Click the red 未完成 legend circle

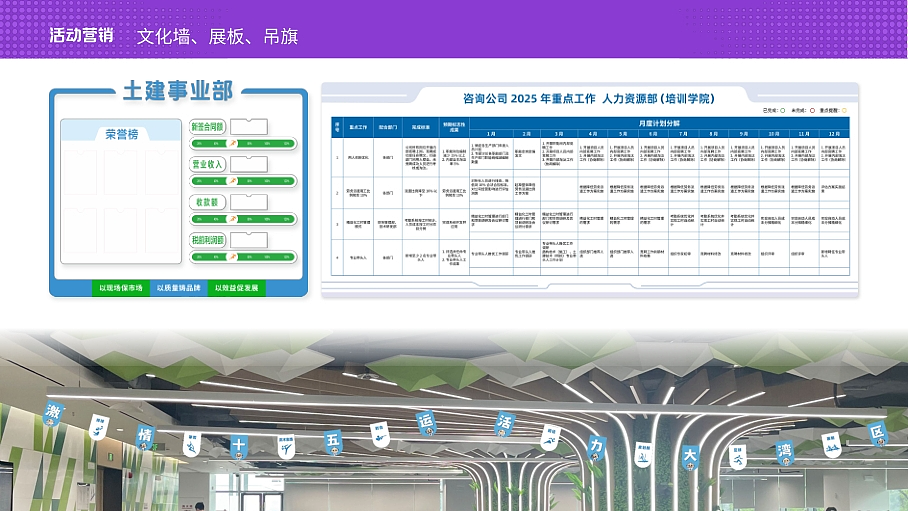[812, 110]
